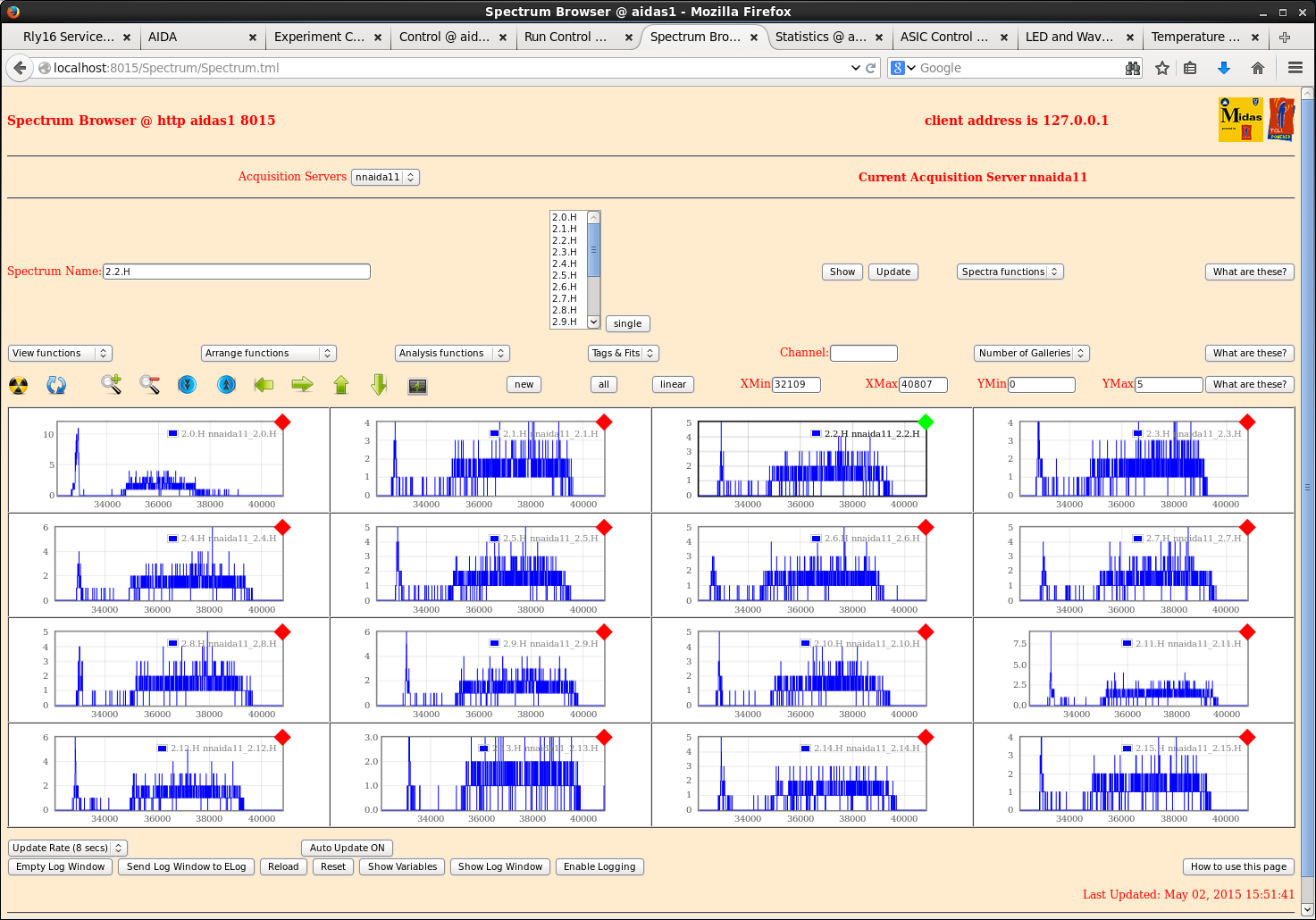Toggle the red diamond marker on spectrum 2.0.H

pos(282,422)
